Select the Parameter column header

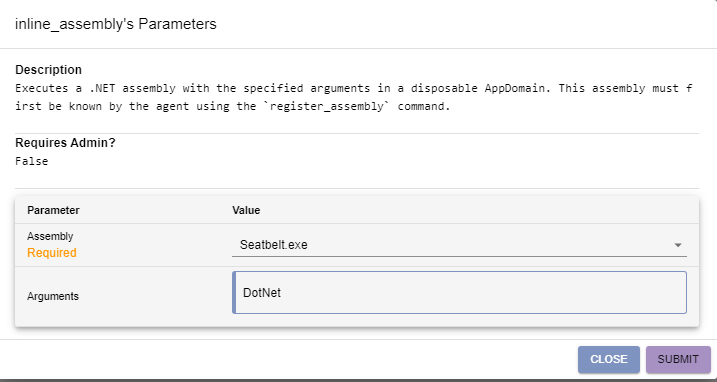pyautogui.click(x=53, y=210)
